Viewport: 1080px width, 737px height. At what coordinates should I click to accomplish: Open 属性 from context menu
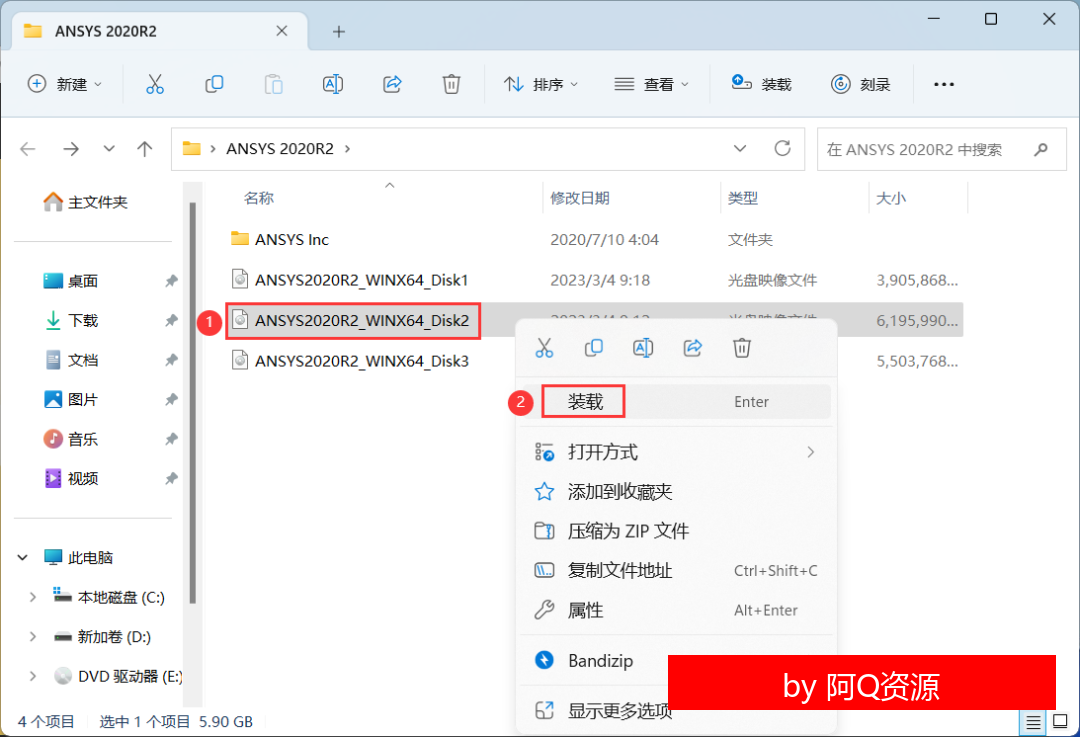(x=675, y=610)
